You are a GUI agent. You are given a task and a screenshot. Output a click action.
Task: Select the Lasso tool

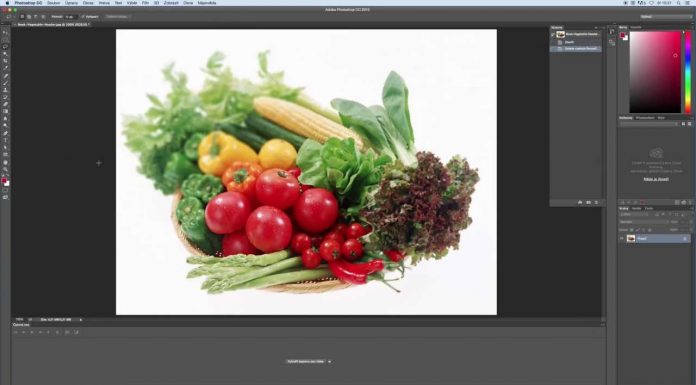5,47
